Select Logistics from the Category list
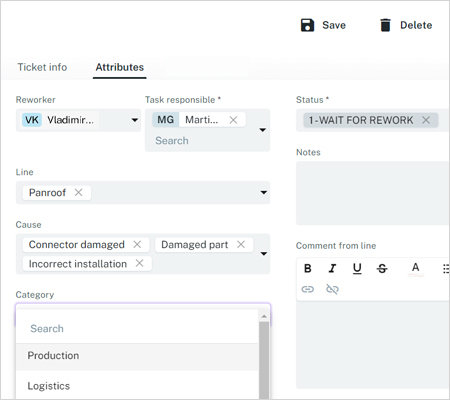 (x=137, y=386)
